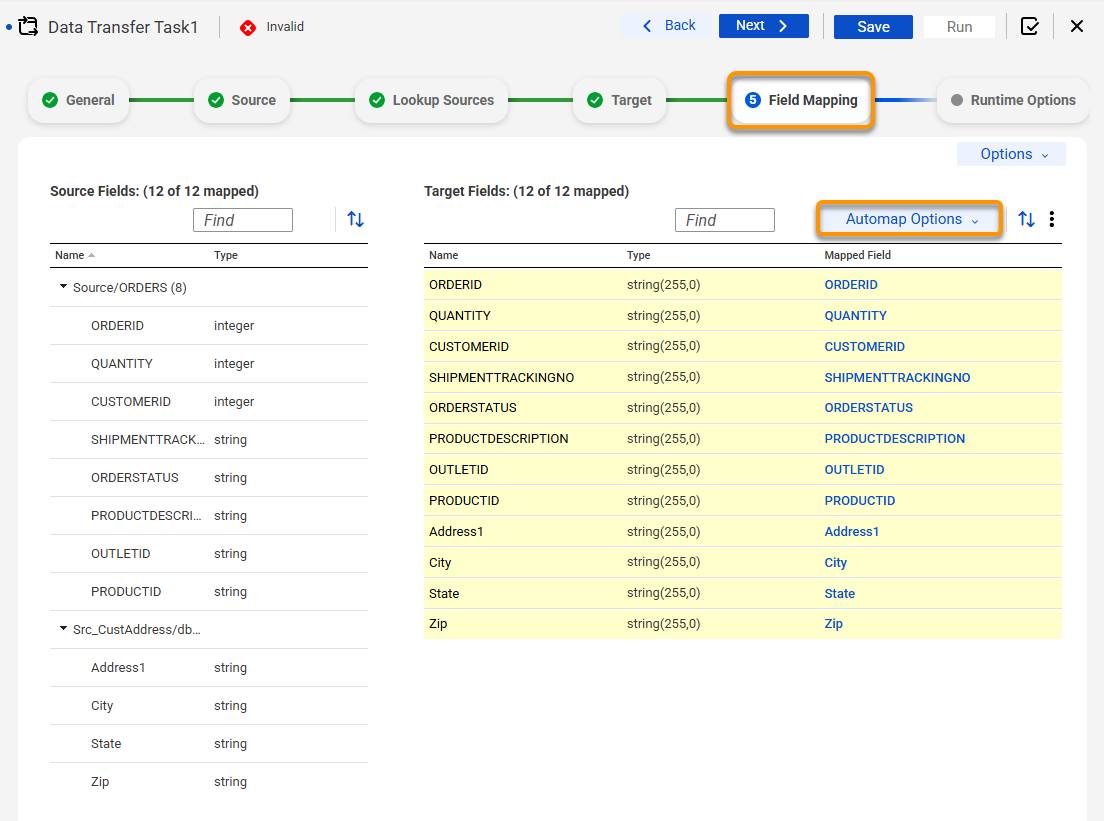Open mapped field Address1 link
Image resolution: width=1104 pixels, height=821 pixels.
coord(851,532)
